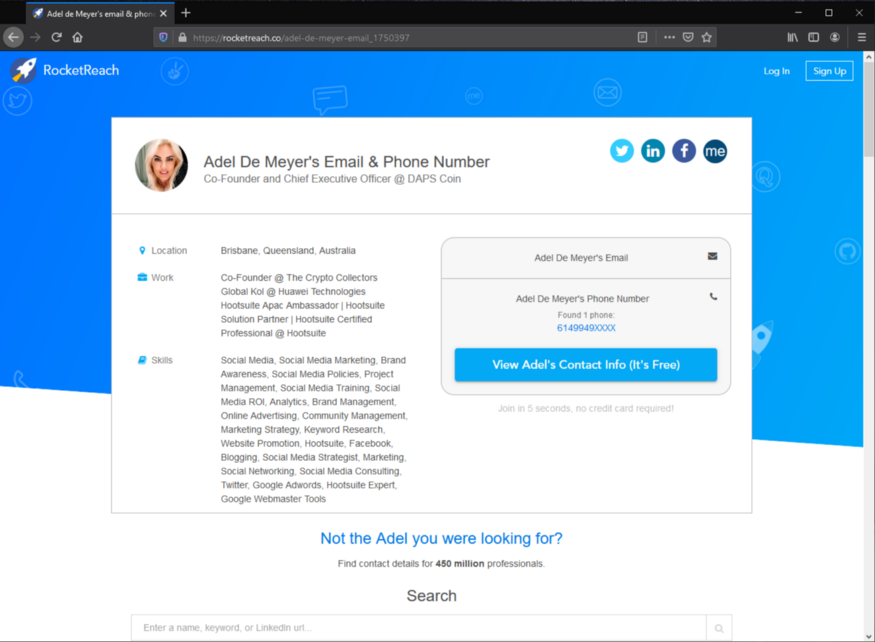This screenshot has width=875, height=642.
Task: Open Adel's LinkedIn profile icon
Action: (x=653, y=151)
